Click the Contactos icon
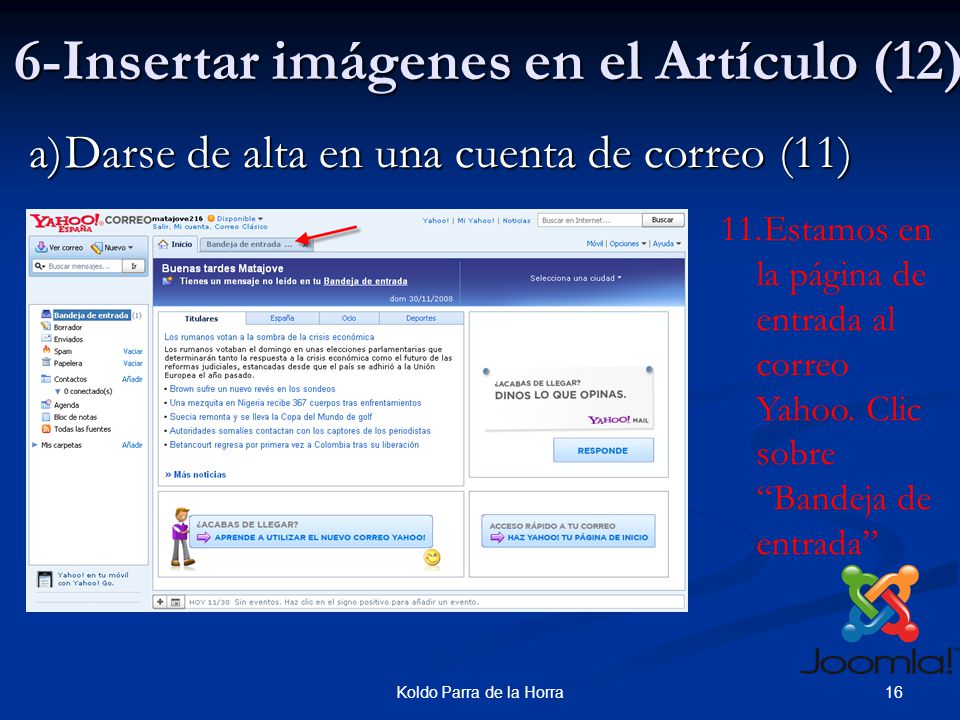Screen dimensions: 960x720 pos(46,379)
